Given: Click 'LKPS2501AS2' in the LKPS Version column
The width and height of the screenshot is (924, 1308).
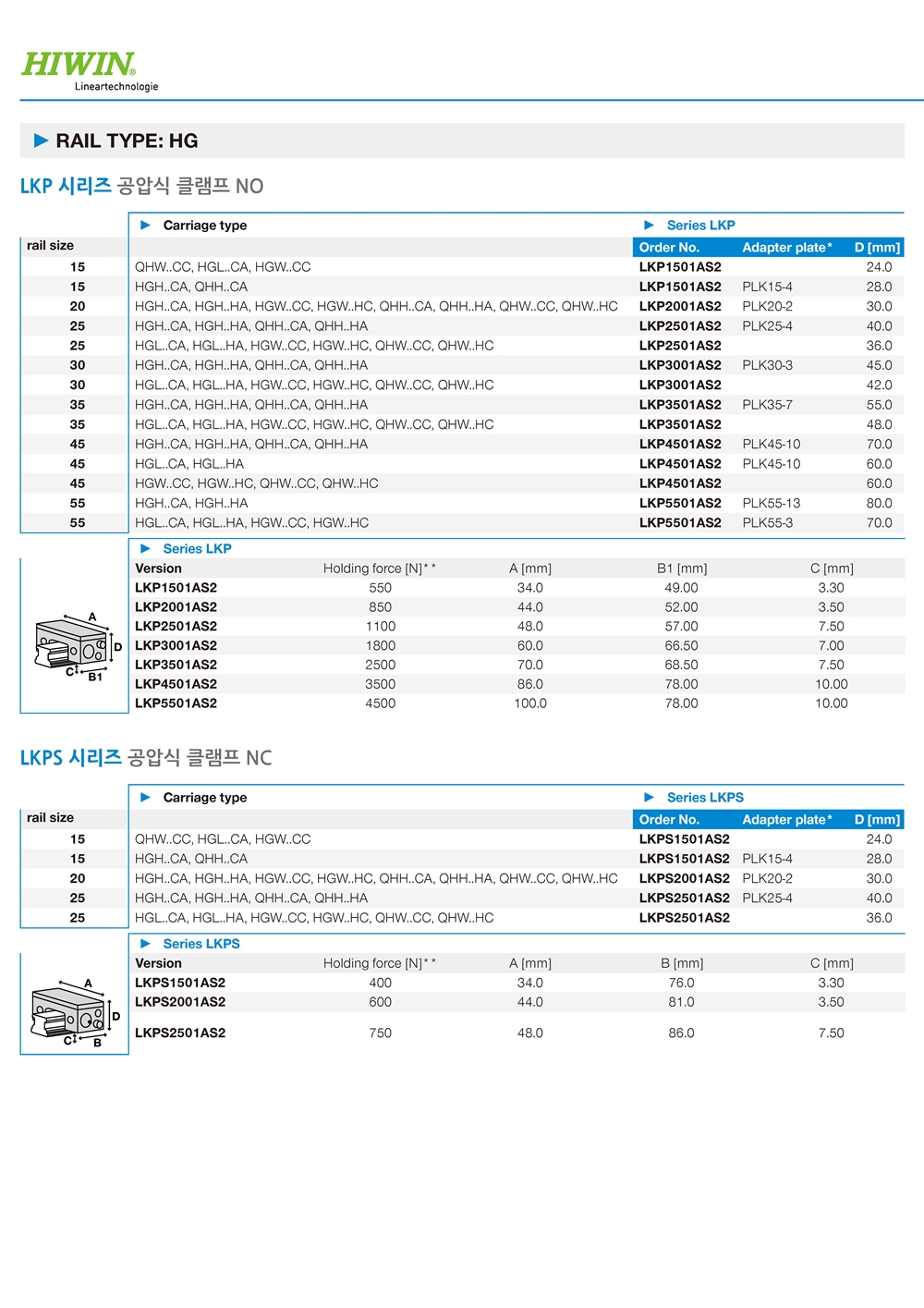Looking at the screenshot, I should (180, 1033).
